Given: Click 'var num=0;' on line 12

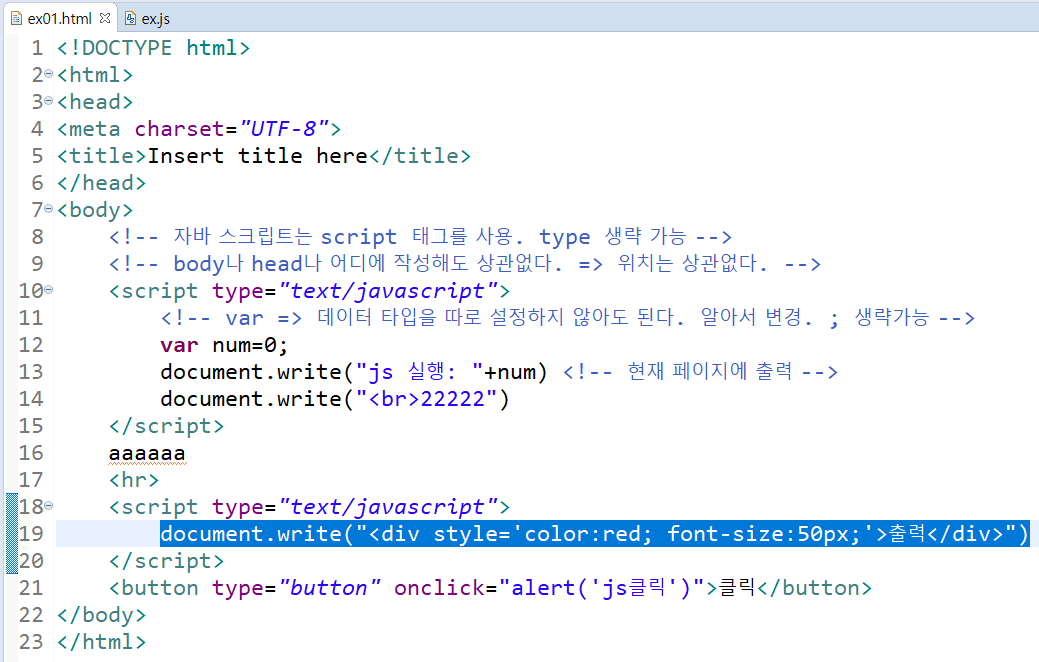Looking at the screenshot, I should [x=224, y=345].
